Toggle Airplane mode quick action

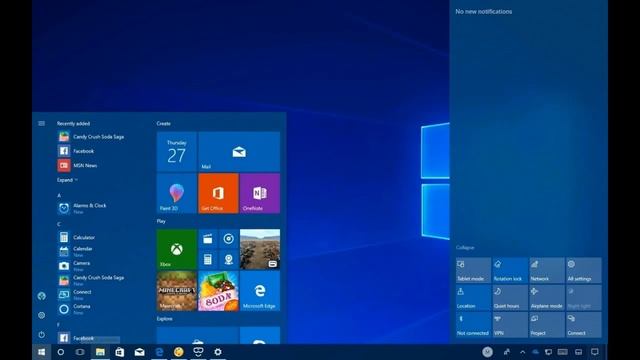tap(547, 298)
